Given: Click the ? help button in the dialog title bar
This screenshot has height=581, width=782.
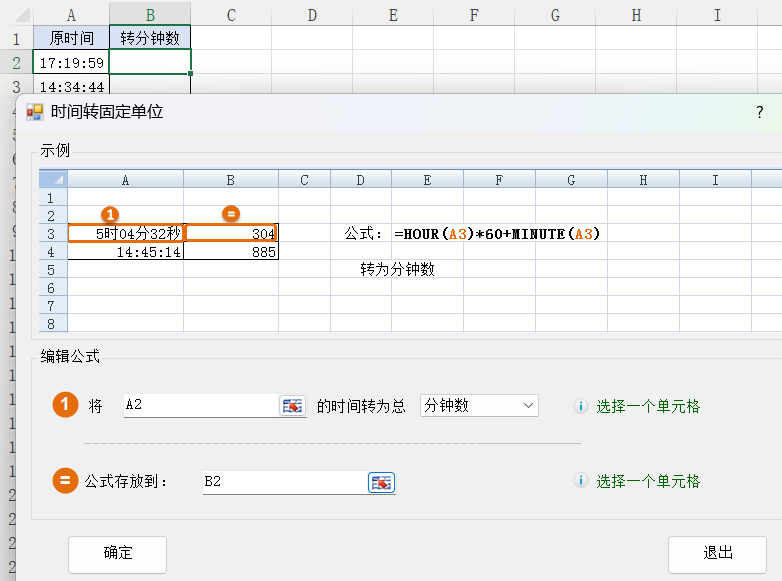Looking at the screenshot, I should pyautogui.click(x=759, y=112).
